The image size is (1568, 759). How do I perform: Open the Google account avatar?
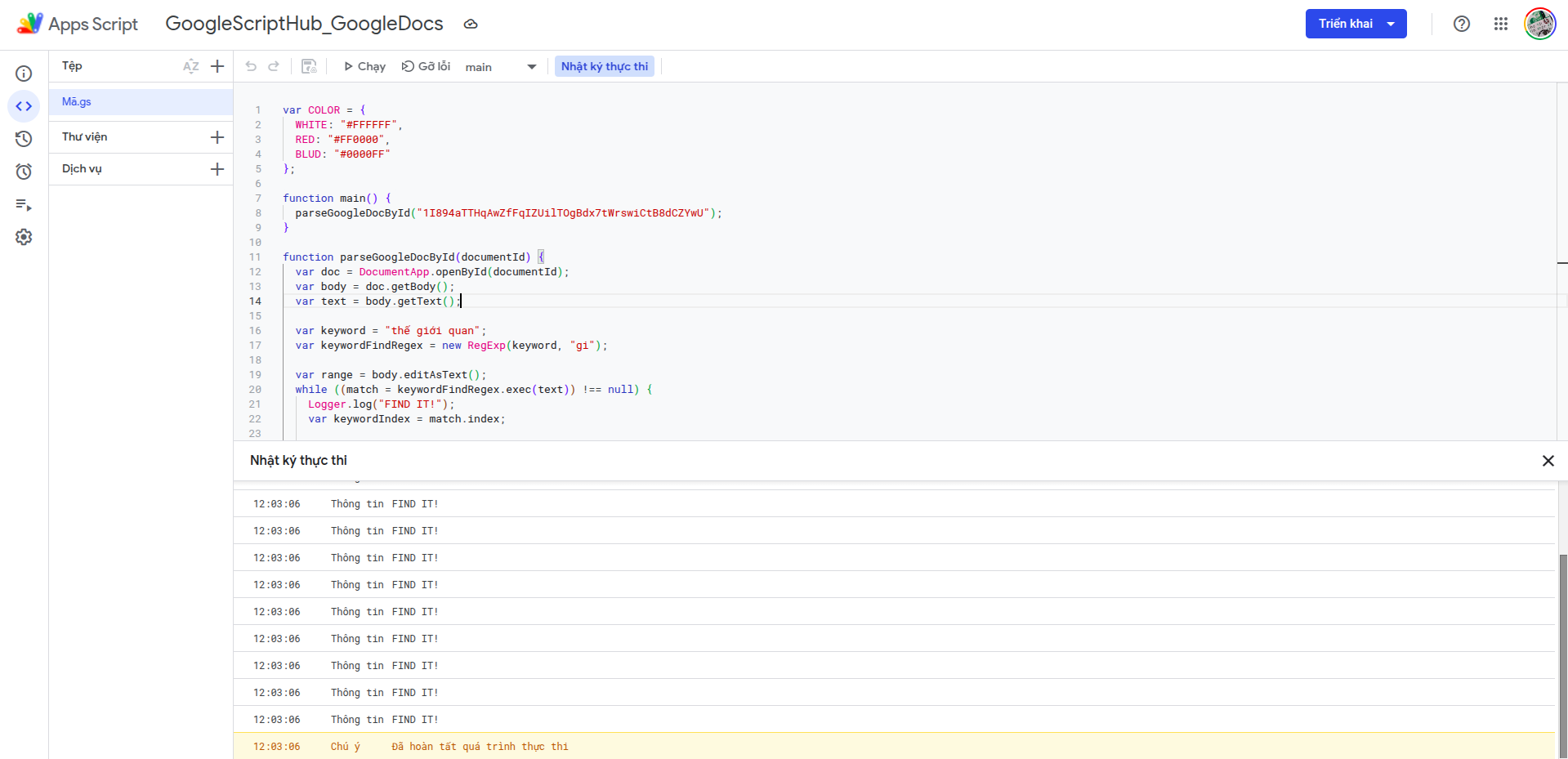(1540, 24)
